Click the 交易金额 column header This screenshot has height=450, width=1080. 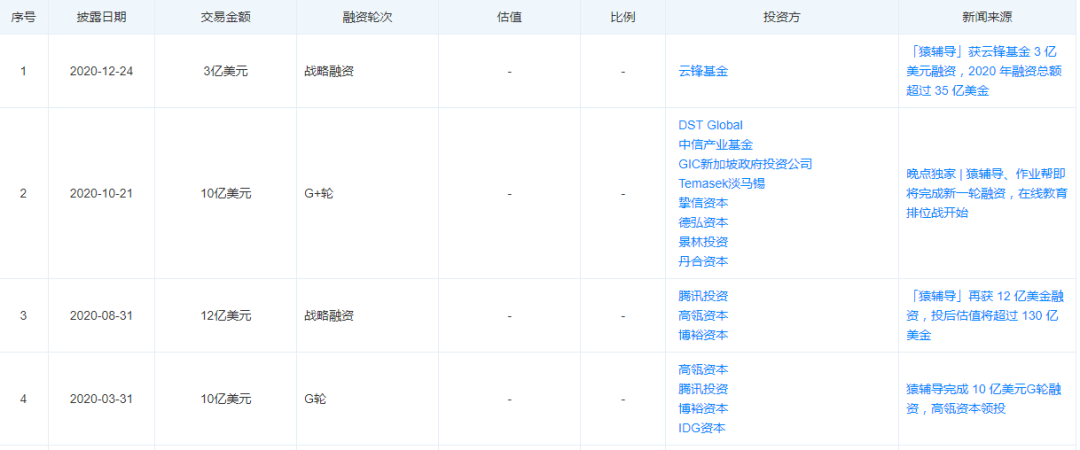point(226,17)
